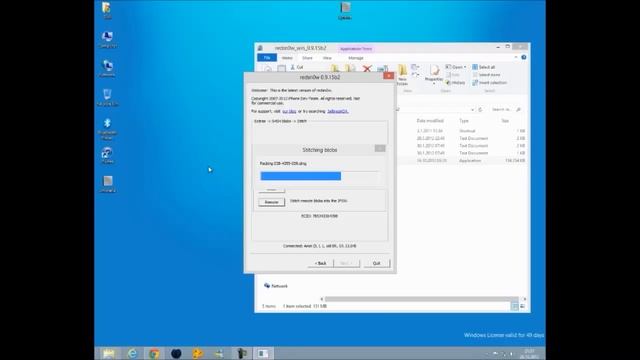Open the Network desktop icon

(107, 69)
